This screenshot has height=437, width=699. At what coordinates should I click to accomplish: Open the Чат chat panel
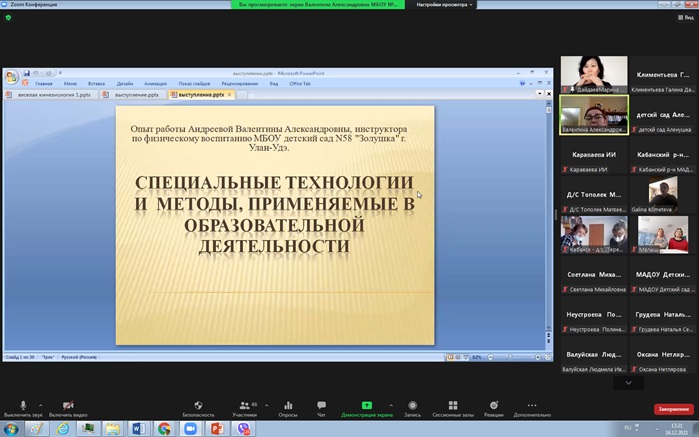[321, 406]
